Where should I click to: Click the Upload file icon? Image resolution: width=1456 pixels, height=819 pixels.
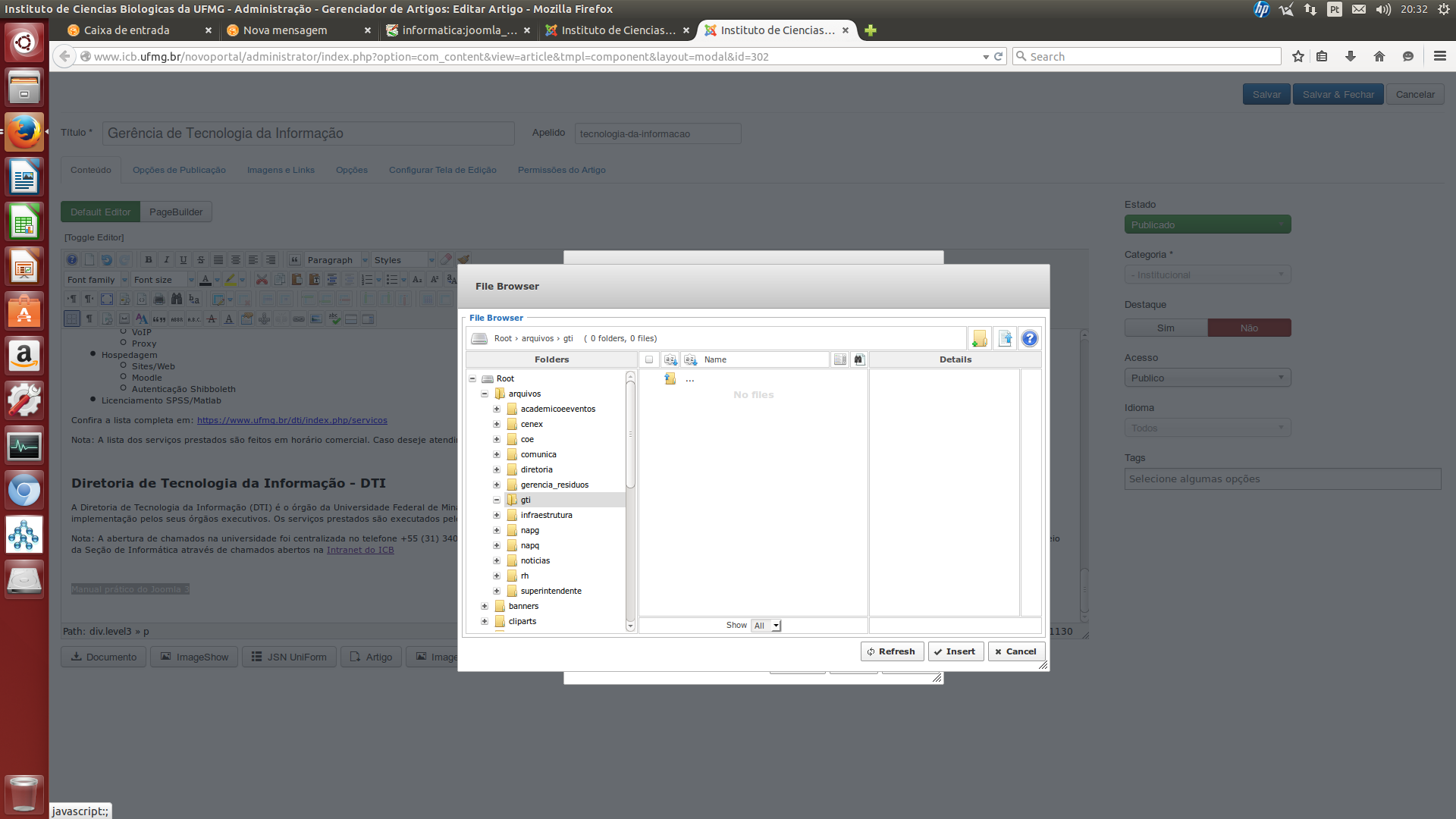click(1005, 339)
